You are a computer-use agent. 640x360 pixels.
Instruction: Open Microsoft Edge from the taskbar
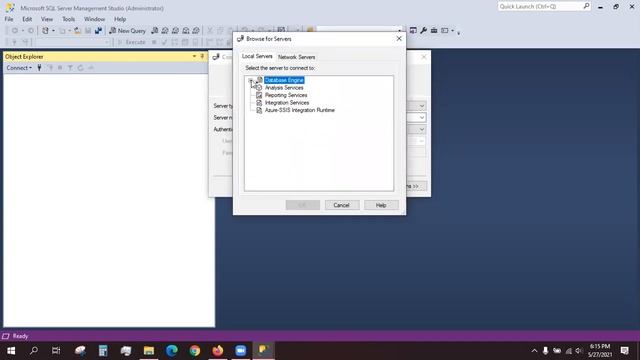(x=172, y=351)
